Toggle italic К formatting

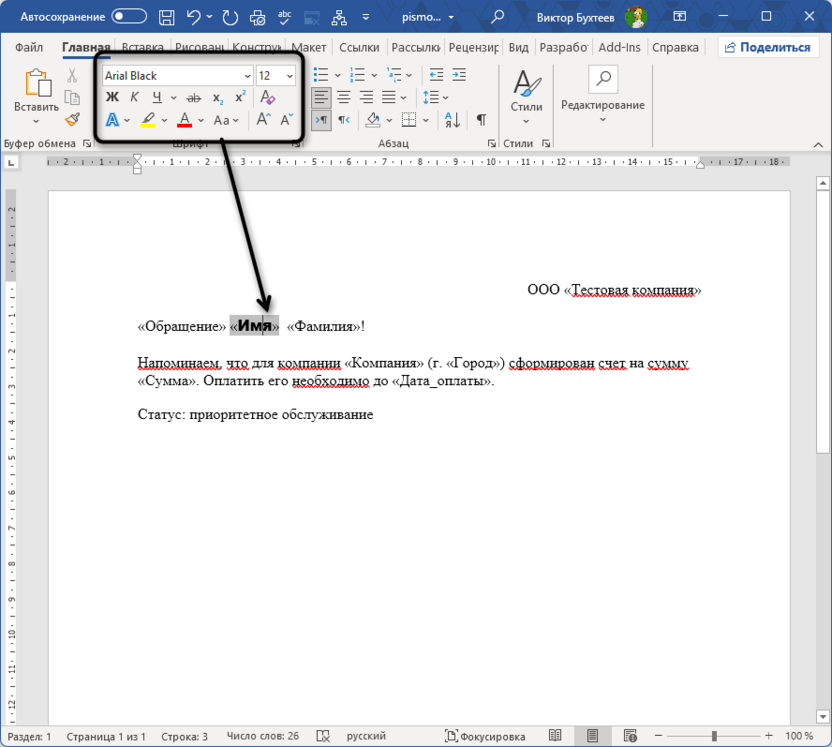point(134,97)
